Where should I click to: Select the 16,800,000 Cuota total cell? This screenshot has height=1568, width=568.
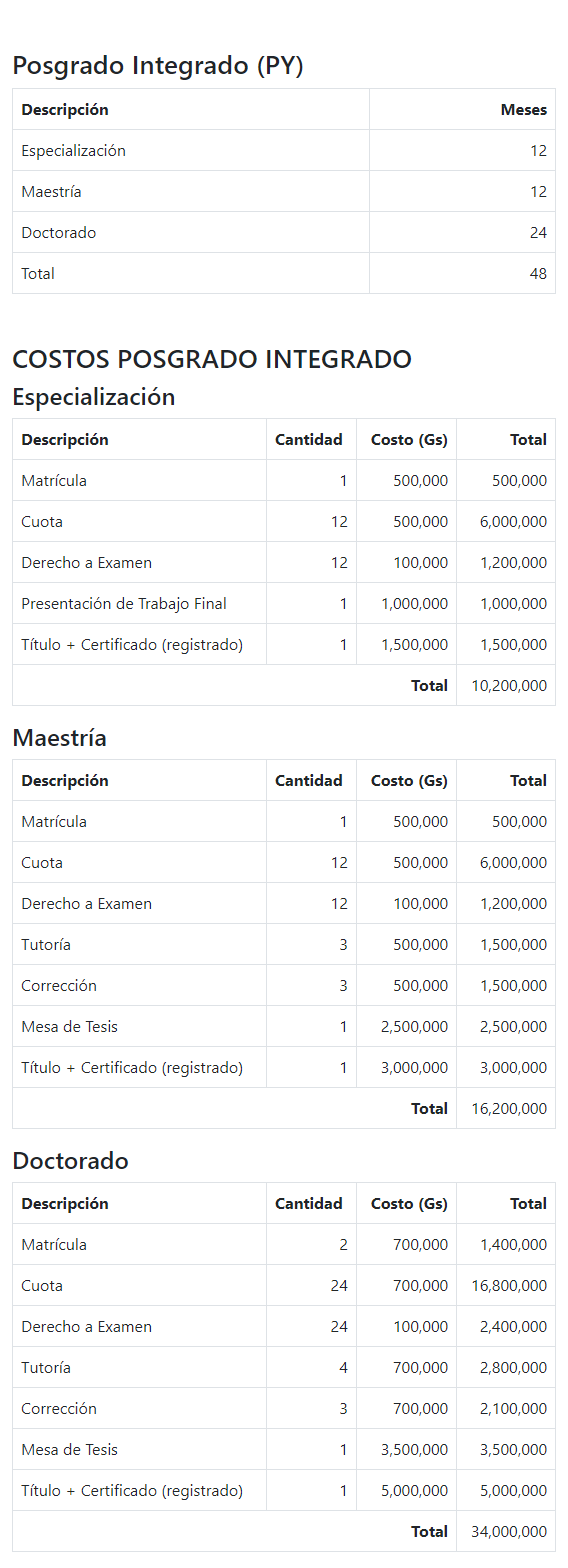click(506, 1286)
